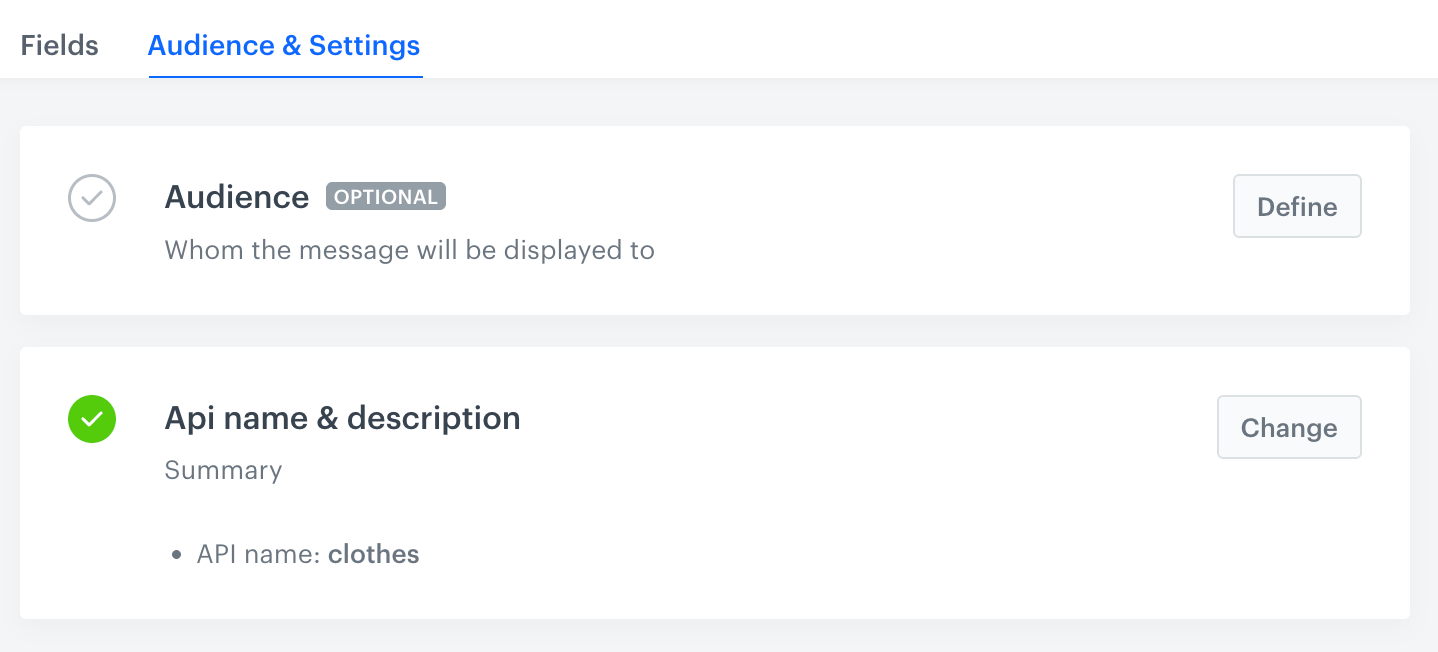The image size is (1438, 652).
Task: Click the Api name & description heading
Action: [342, 418]
